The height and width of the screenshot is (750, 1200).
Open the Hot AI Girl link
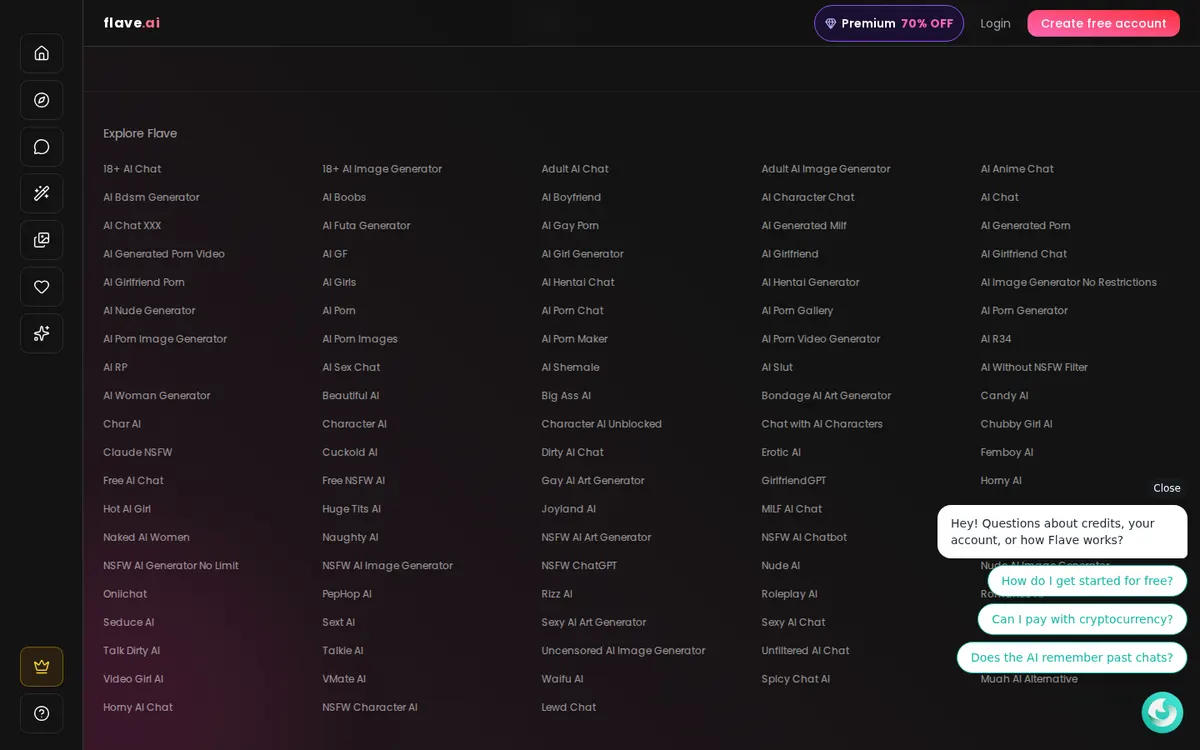click(127, 509)
